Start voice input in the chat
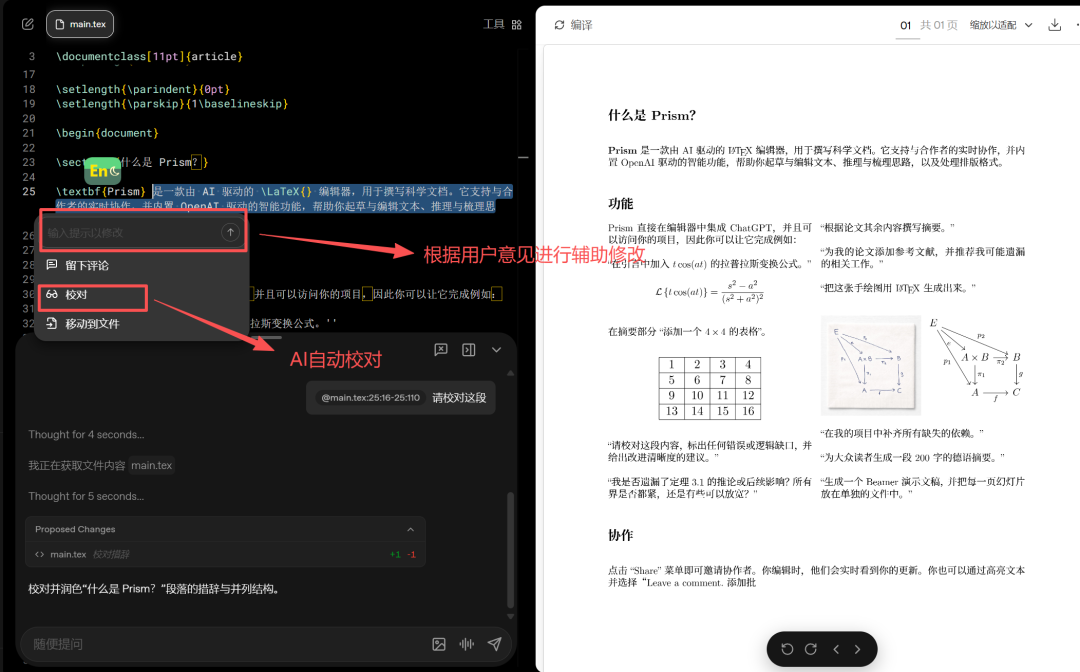 click(x=467, y=644)
